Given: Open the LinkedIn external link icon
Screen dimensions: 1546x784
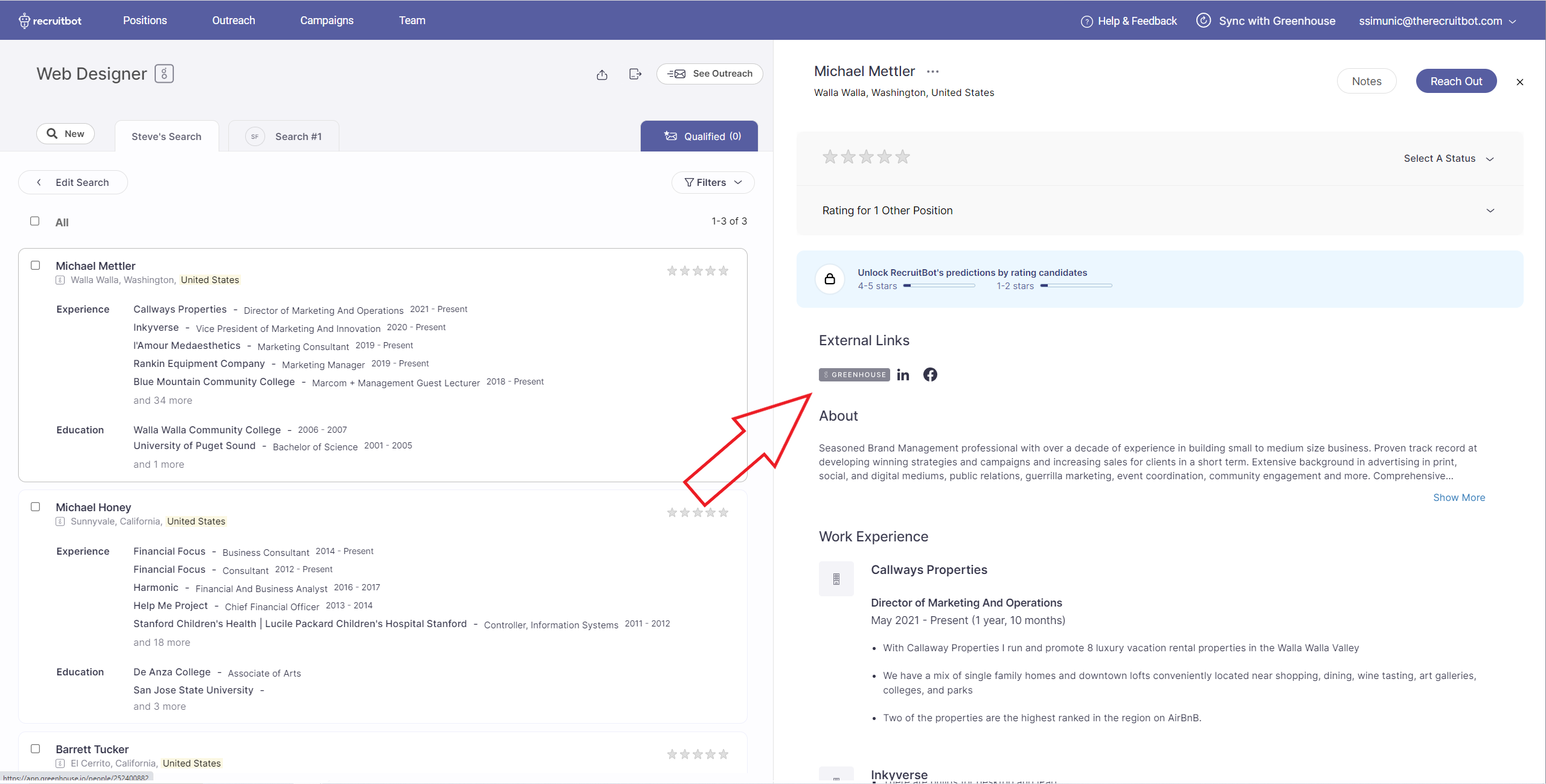Looking at the screenshot, I should click(x=903, y=375).
